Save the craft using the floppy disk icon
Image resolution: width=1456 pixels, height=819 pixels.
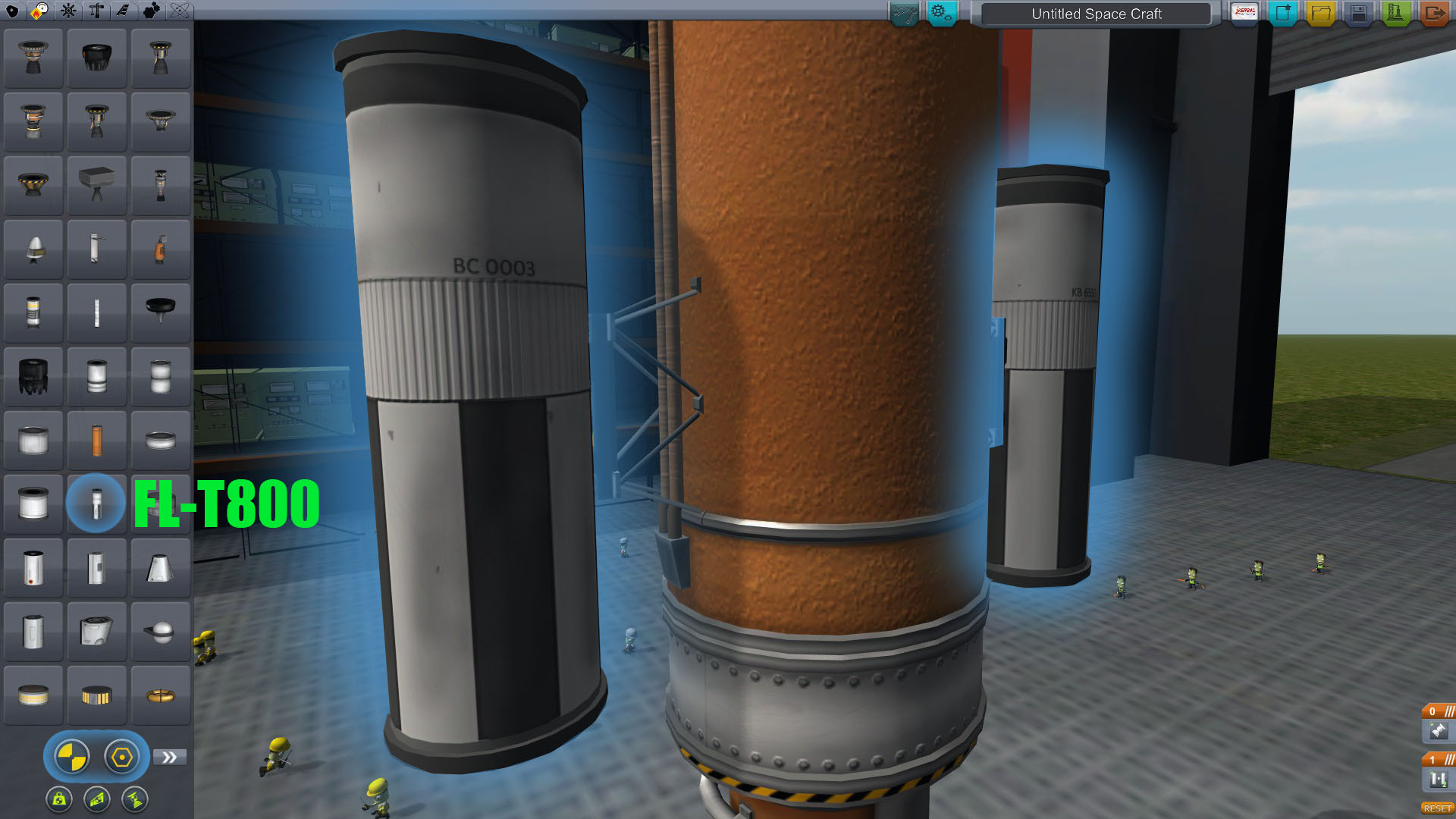[1358, 13]
